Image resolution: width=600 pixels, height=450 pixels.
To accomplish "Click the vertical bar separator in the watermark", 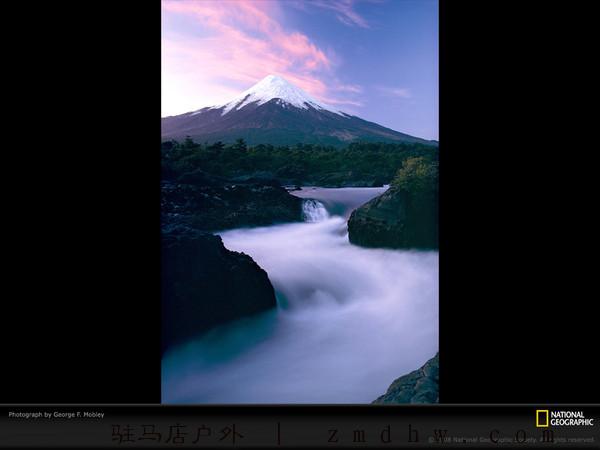I will 279,435.
